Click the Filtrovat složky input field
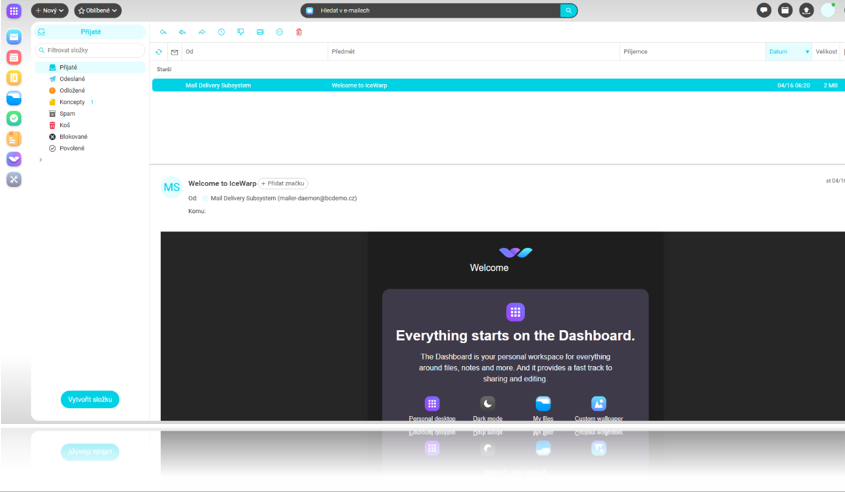Viewport: 845px width, 492px height. (x=90, y=50)
